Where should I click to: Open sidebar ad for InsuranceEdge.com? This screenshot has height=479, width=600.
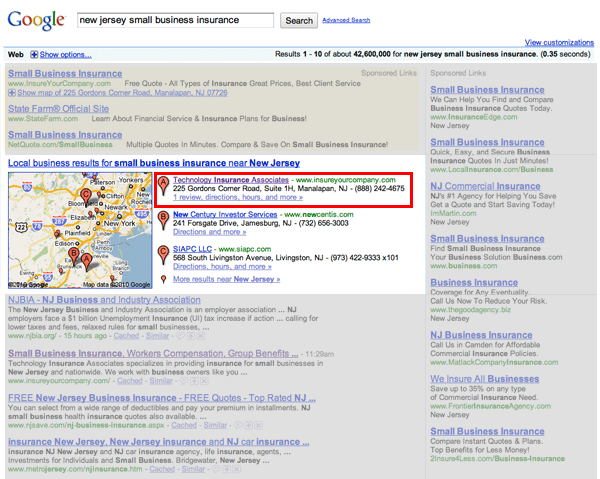(487, 90)
